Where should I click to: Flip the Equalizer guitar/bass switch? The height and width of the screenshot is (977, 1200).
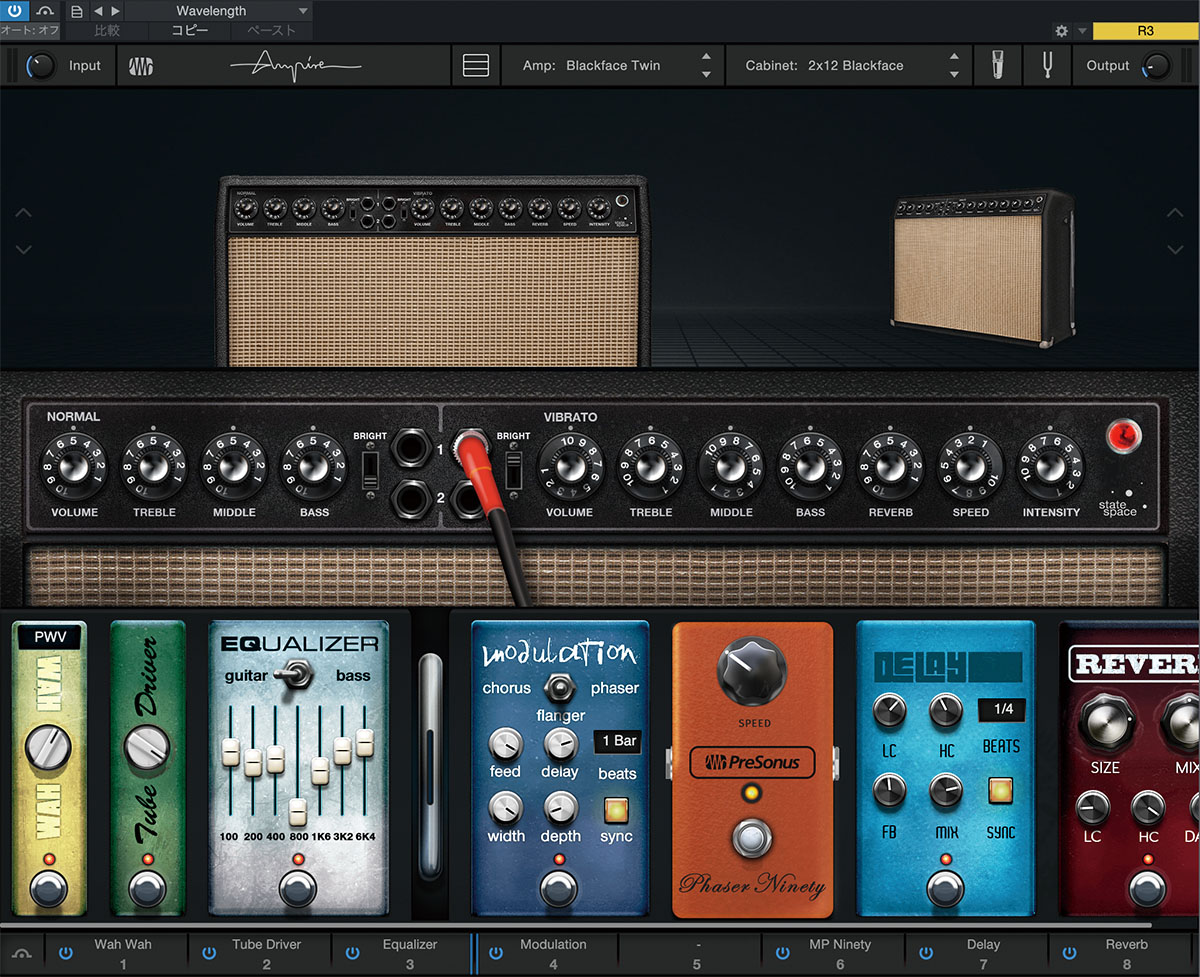point(296,673)
